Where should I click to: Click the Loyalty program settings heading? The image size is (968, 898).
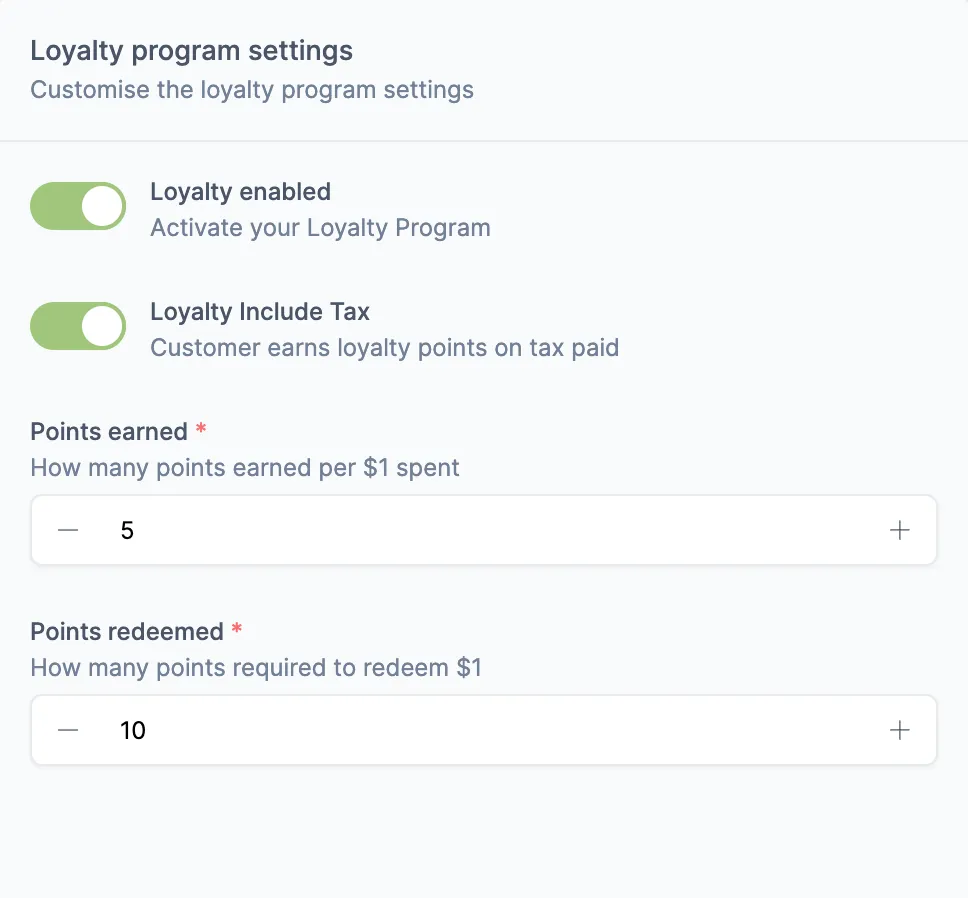click(x=191, y=50)
